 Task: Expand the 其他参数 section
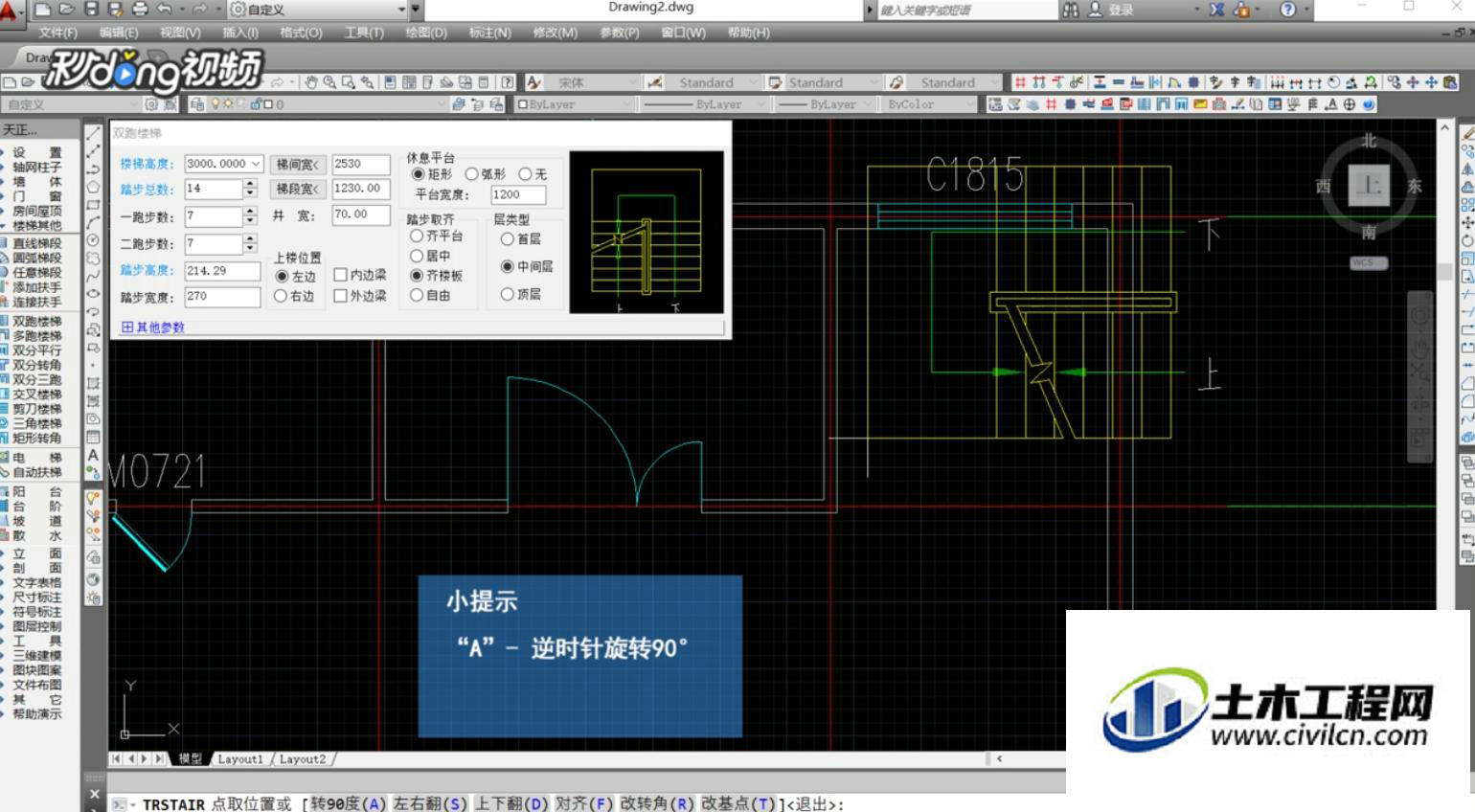153,327
